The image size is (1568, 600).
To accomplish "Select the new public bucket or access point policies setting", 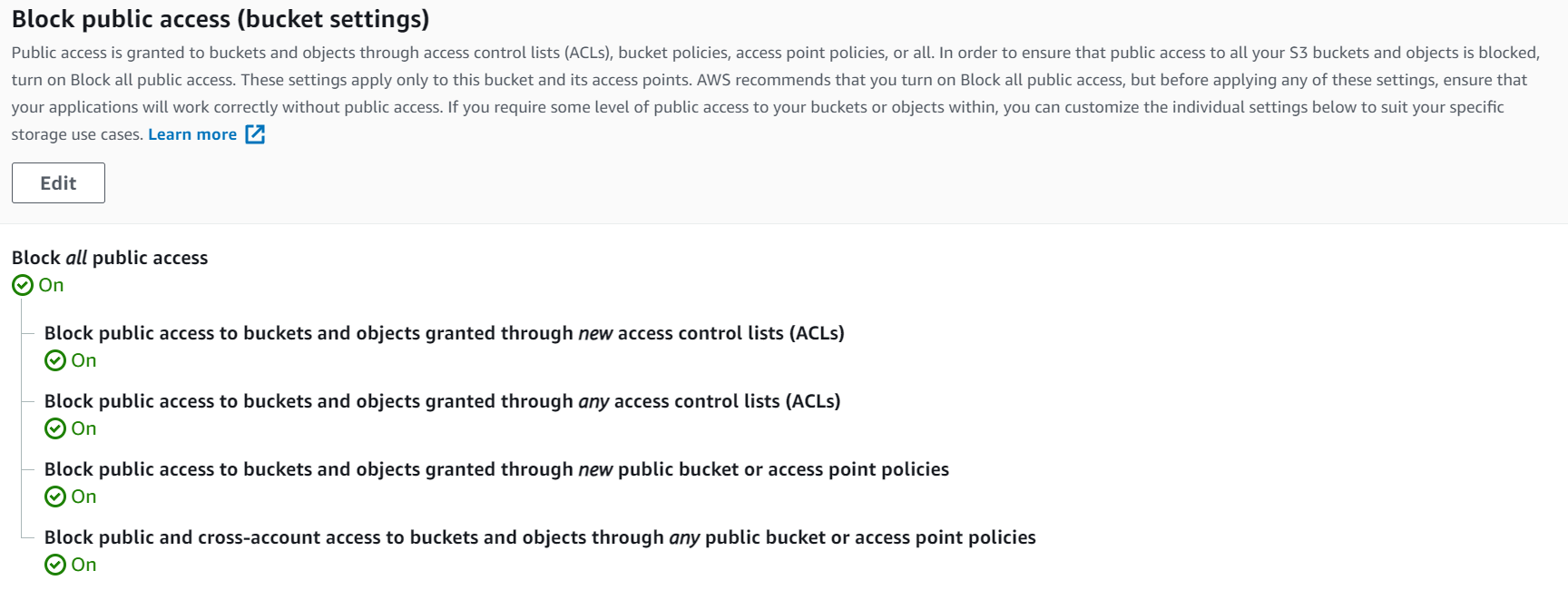I will 496,469.
